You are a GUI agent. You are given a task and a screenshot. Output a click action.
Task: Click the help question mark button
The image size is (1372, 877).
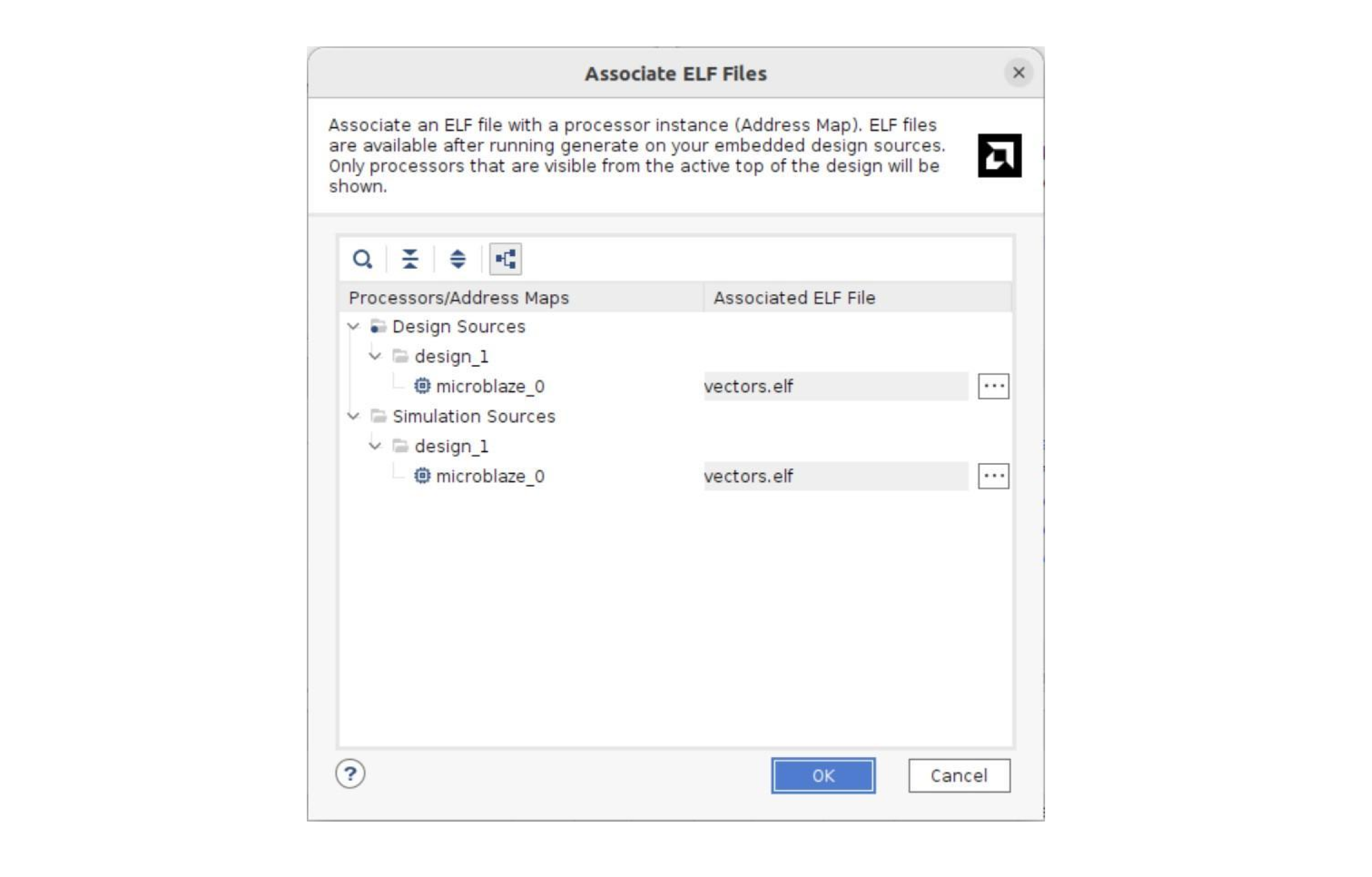pos(350,773)
